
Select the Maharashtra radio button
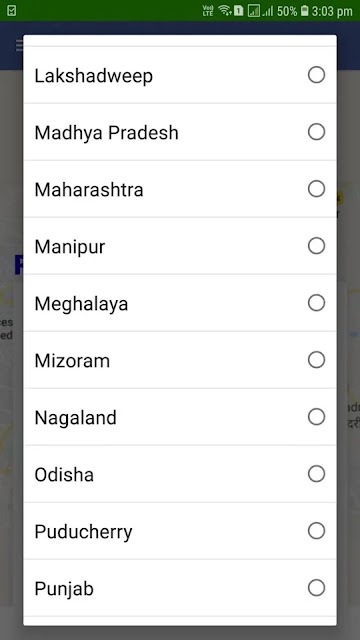pos(316,189)
